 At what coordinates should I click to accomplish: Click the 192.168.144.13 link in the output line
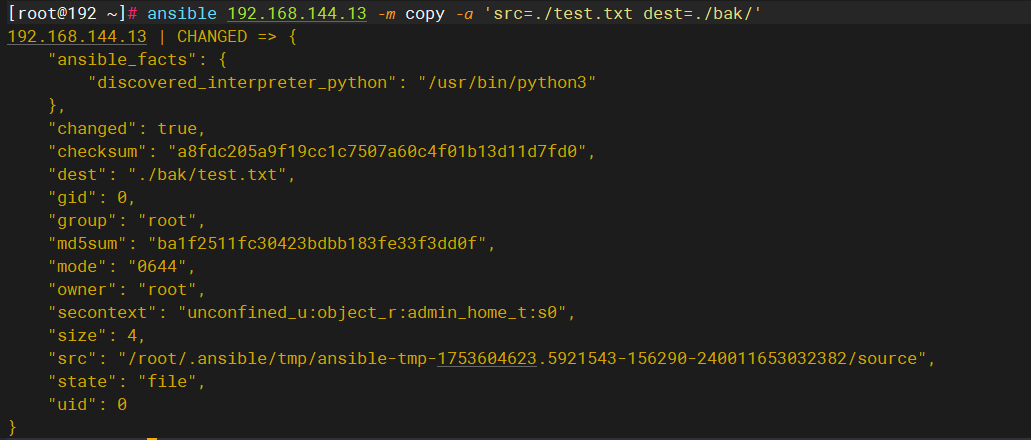(77, 36)
